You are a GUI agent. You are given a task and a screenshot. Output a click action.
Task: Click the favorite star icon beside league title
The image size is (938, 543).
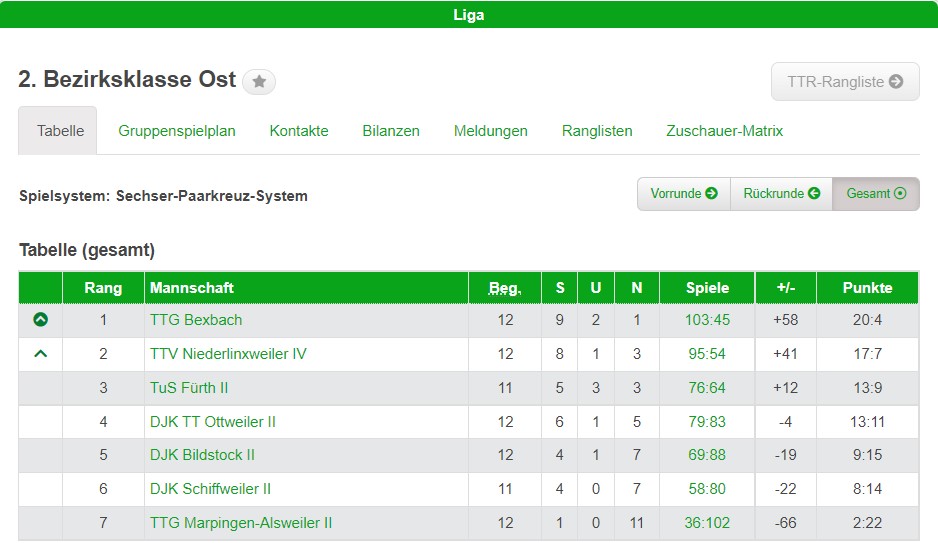pyautogui.click(x=259, y=82)
